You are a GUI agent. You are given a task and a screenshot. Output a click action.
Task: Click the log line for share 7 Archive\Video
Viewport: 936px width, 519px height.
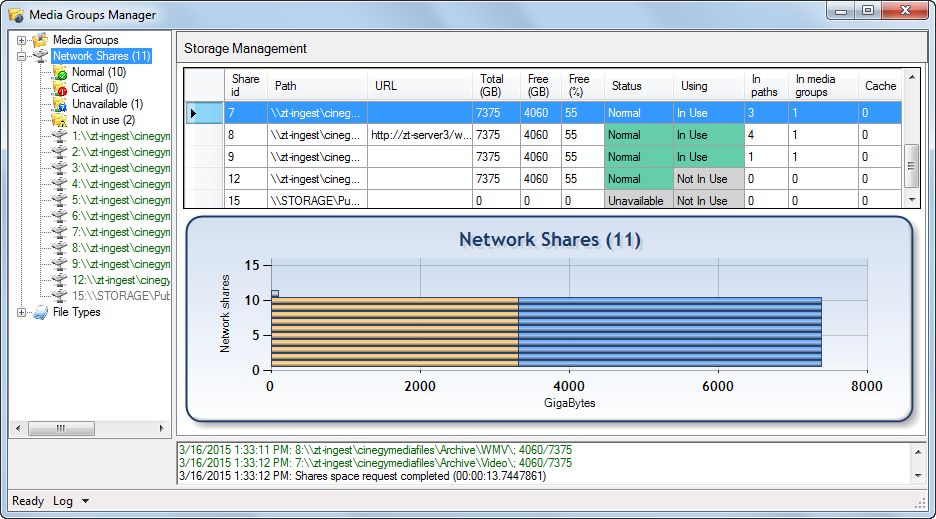375,463
